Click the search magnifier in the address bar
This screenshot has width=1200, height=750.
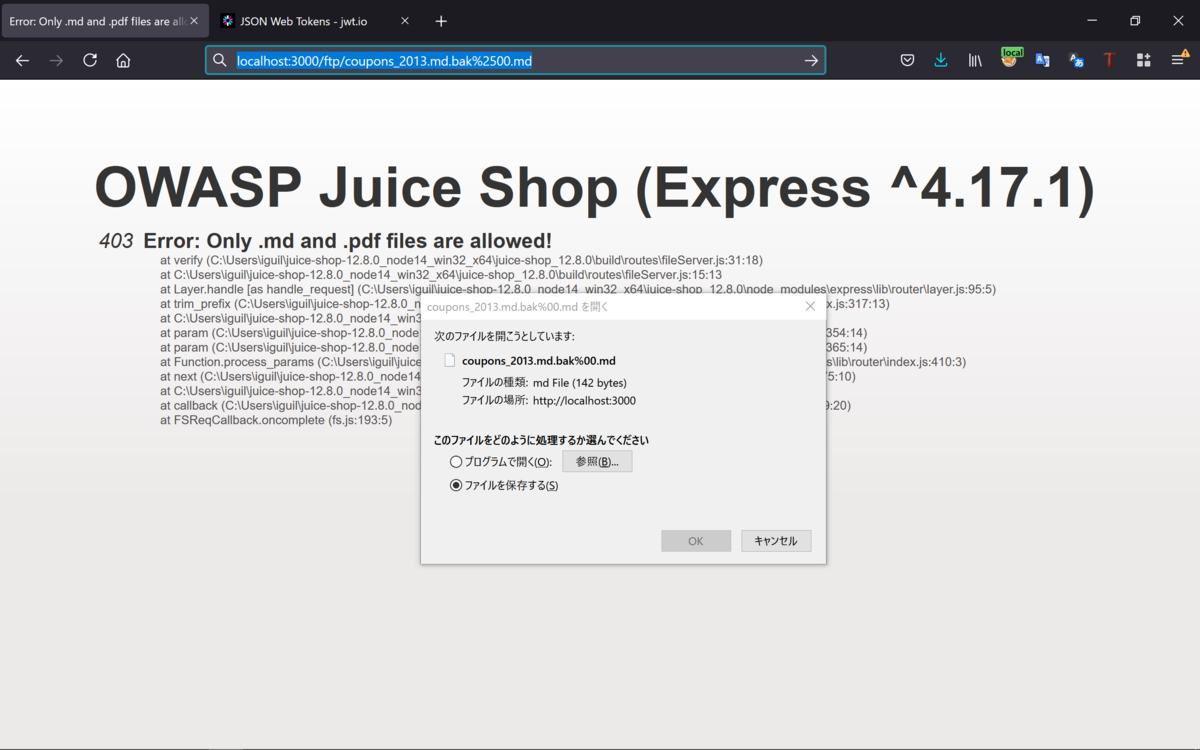pos(220,60)
